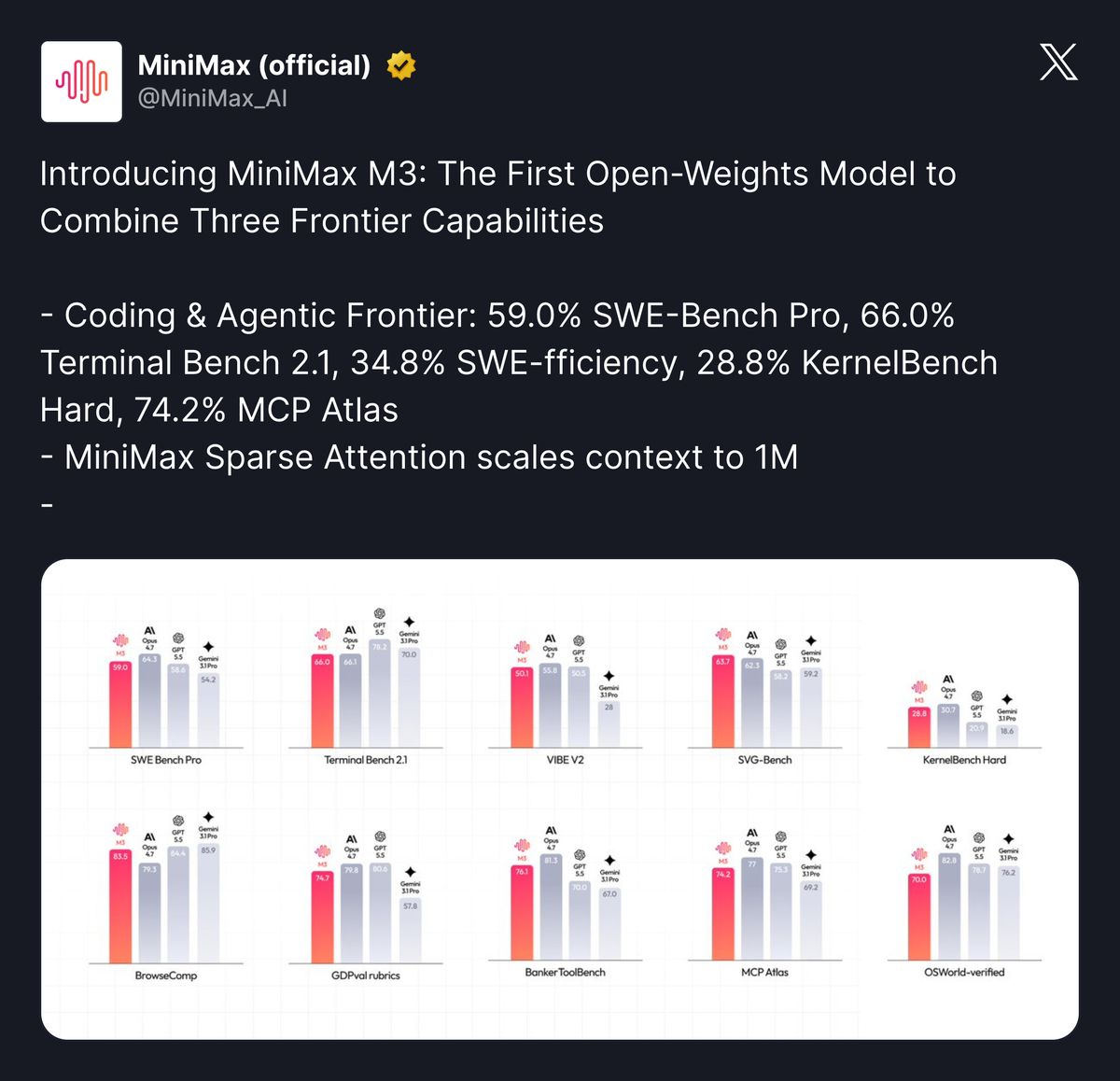The width and height of the screenshot is (1120, 1081).
Task: Click Anthropic logo above MCP Atlas chart
Action: tap(752, 832)
